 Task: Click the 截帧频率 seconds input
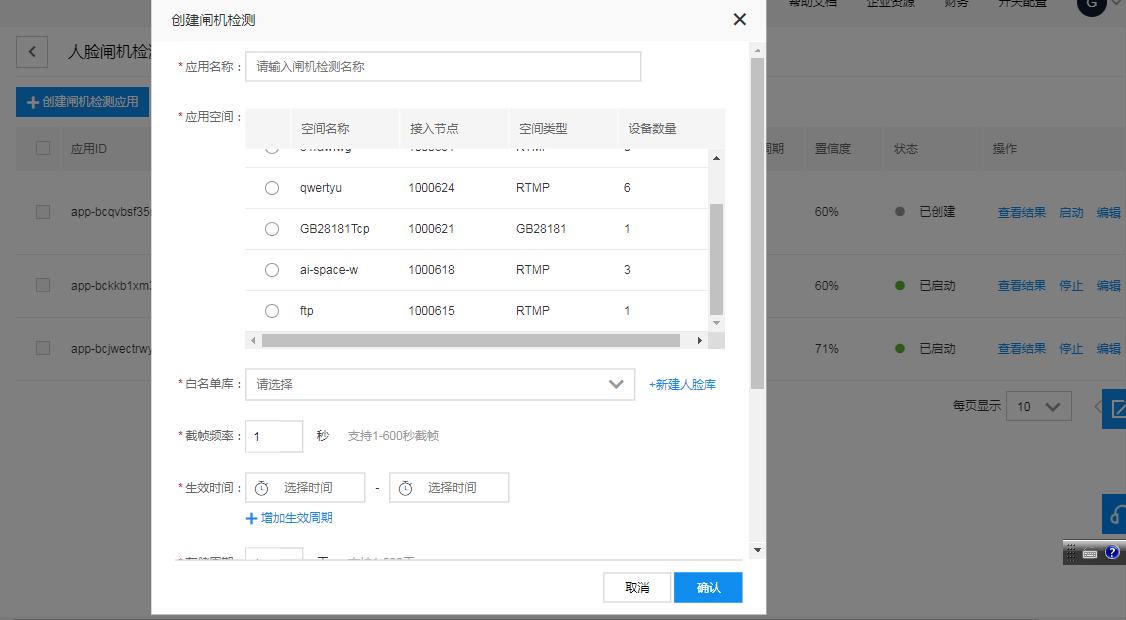coord(274,436)
